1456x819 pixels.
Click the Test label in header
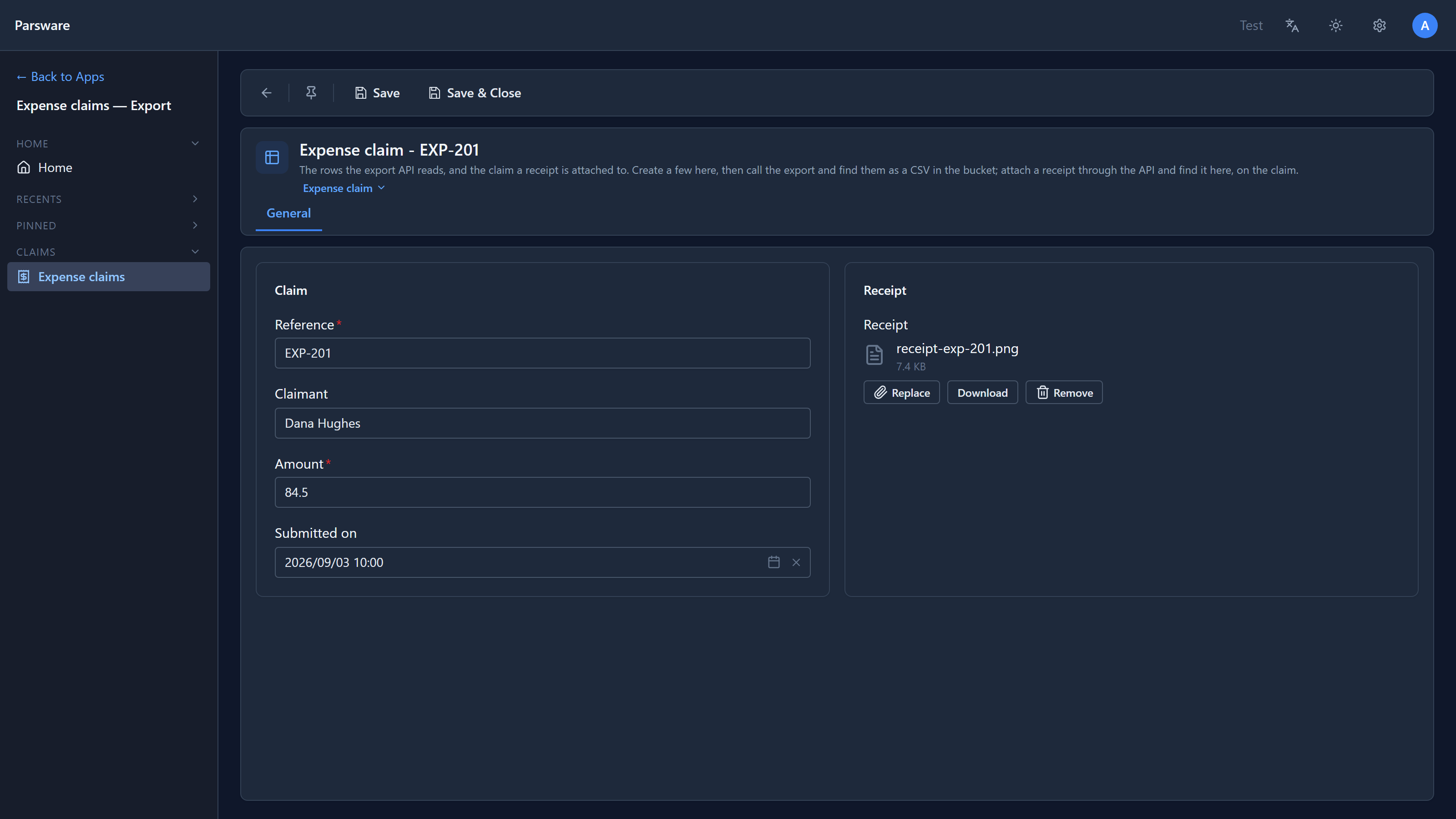[x=1251, y=25]
